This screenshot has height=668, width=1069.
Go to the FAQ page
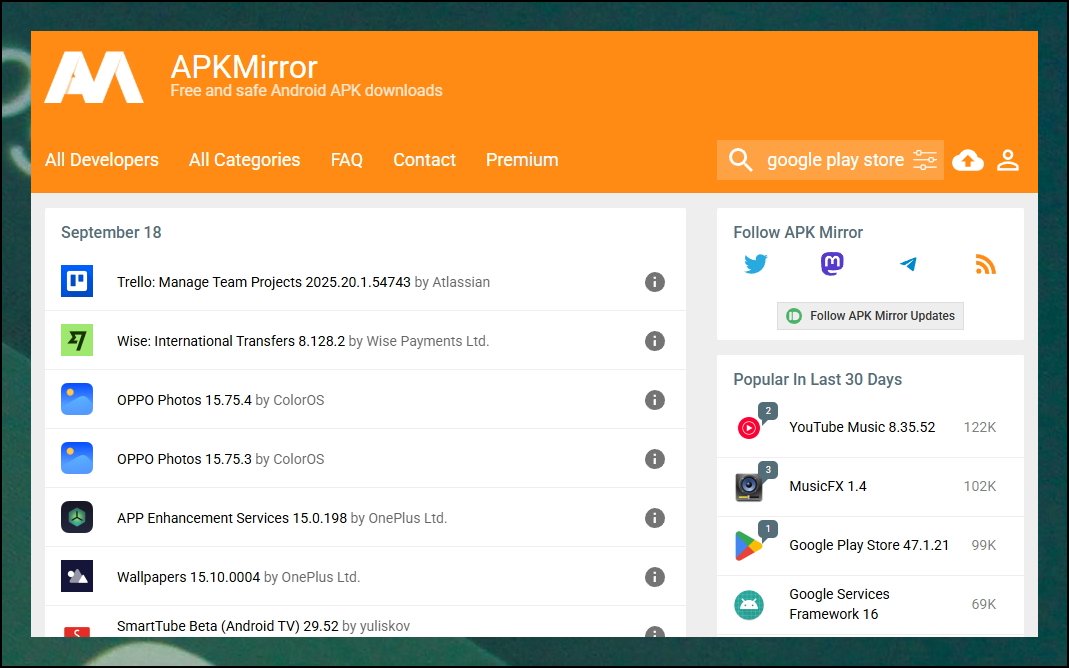(346, 160)
